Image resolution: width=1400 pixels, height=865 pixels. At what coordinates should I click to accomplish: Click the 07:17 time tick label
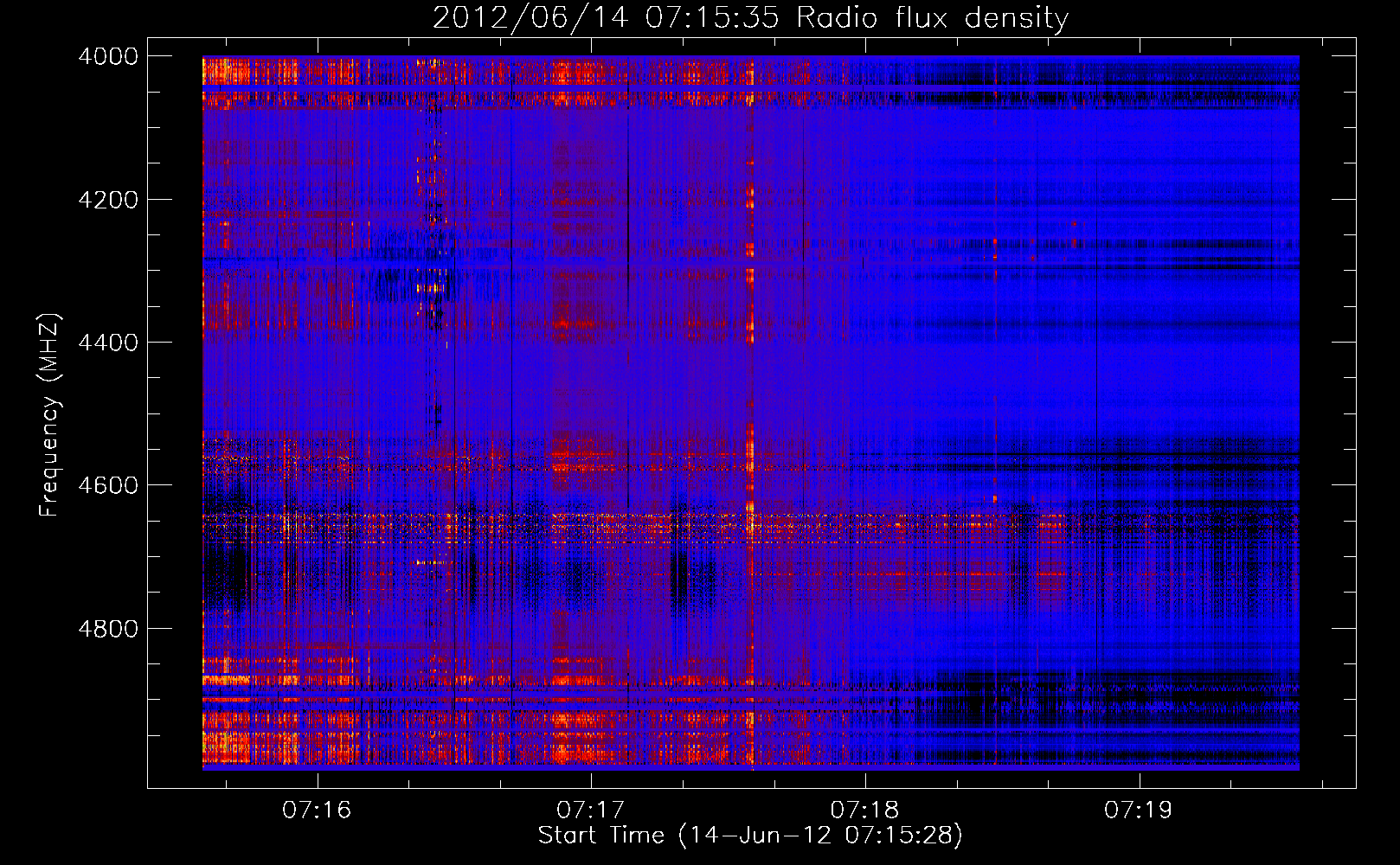click(x=591, y=811)
